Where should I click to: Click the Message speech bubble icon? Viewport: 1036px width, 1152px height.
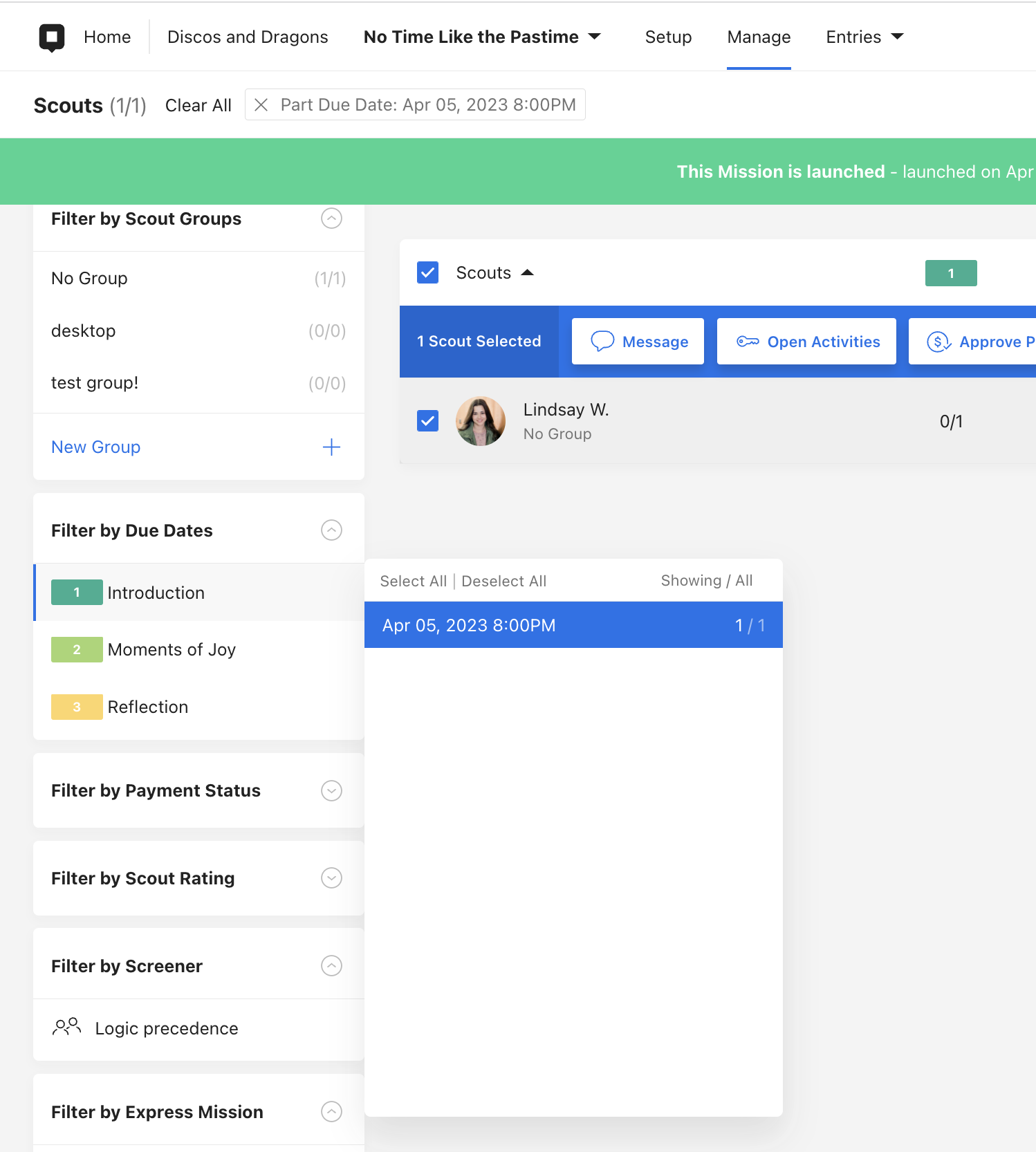(x=602, y=342)
